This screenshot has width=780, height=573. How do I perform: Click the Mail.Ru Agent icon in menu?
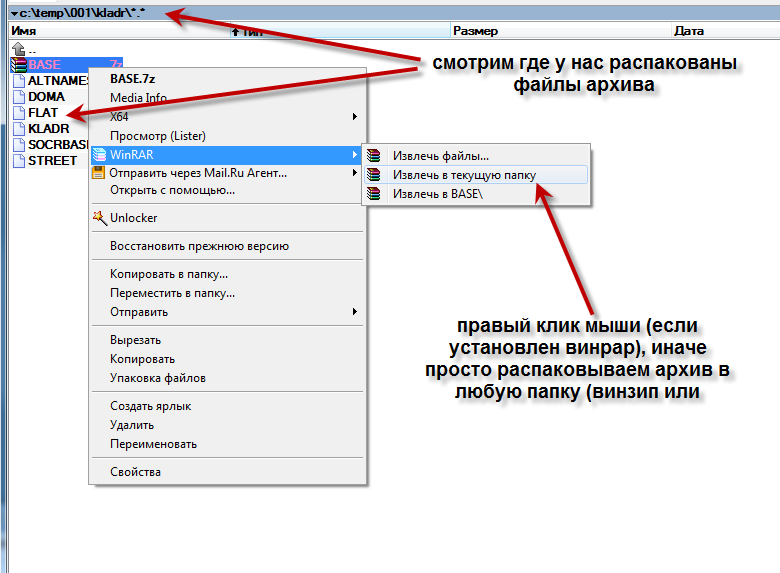coord(99,173)
